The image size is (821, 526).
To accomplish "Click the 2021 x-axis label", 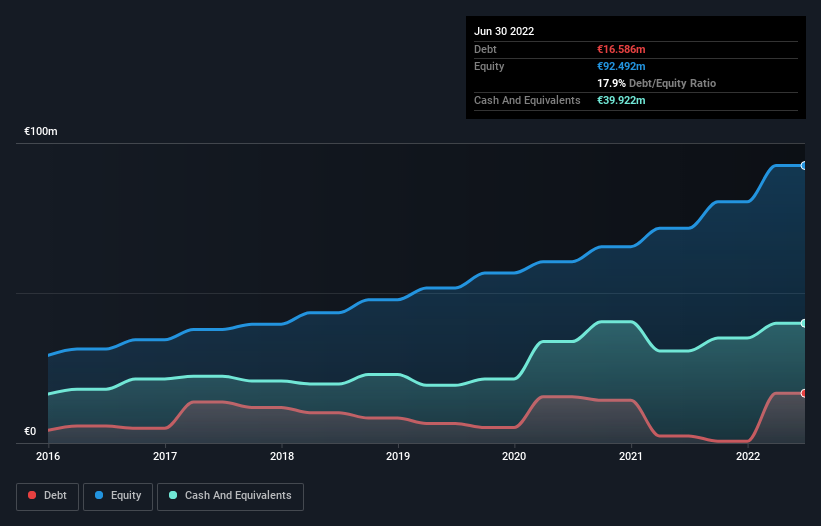I will pos(631,456).
